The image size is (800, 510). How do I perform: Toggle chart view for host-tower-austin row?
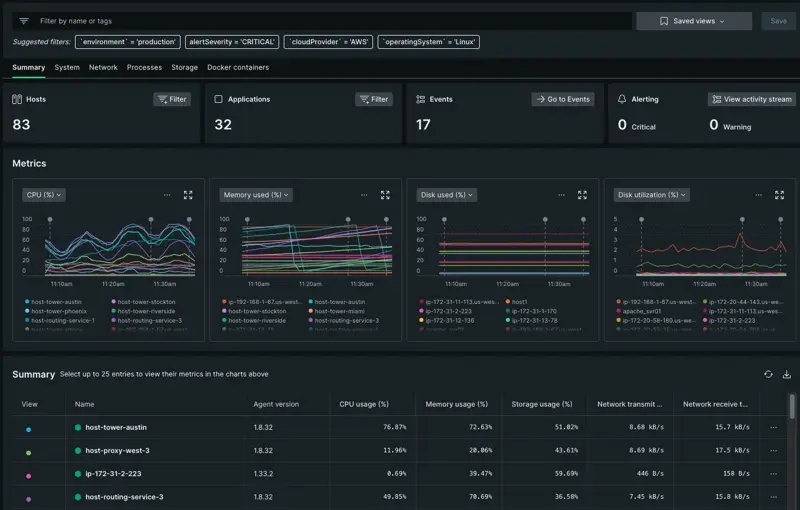[x=29, y=428]
